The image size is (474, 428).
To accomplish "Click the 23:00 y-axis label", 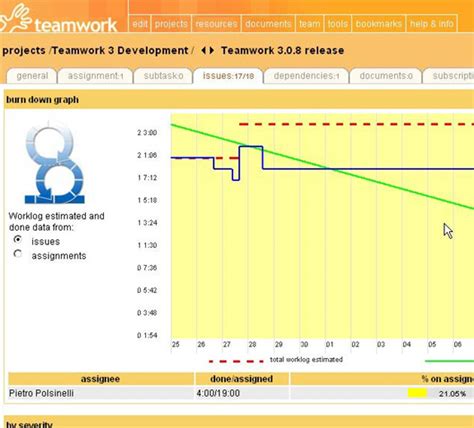I will (x=147, y=133).
